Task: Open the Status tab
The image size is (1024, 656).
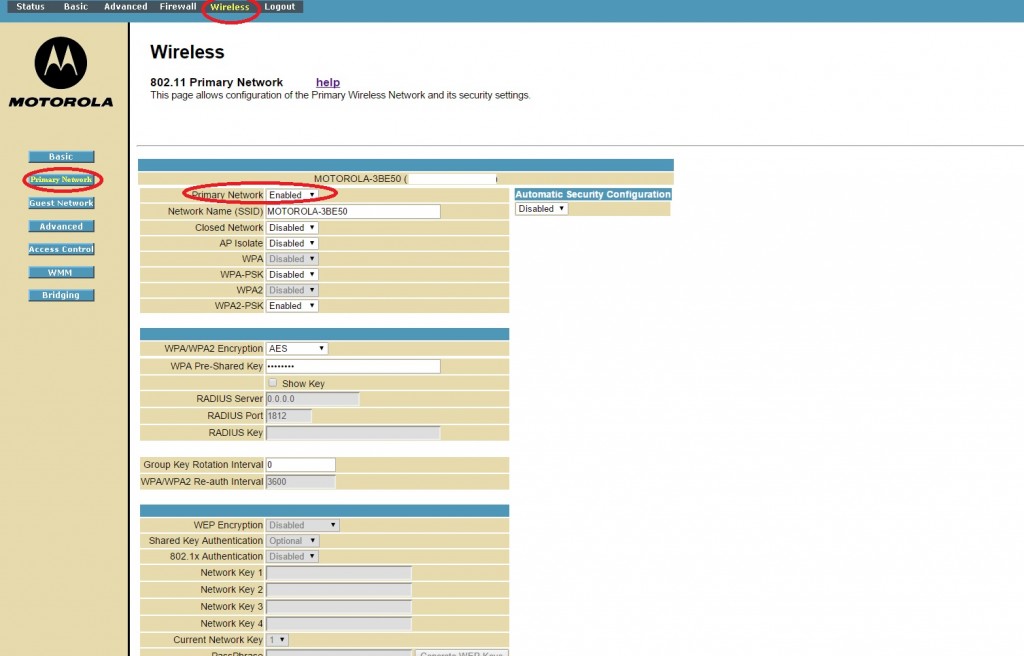Action: [x=30, y=7]
